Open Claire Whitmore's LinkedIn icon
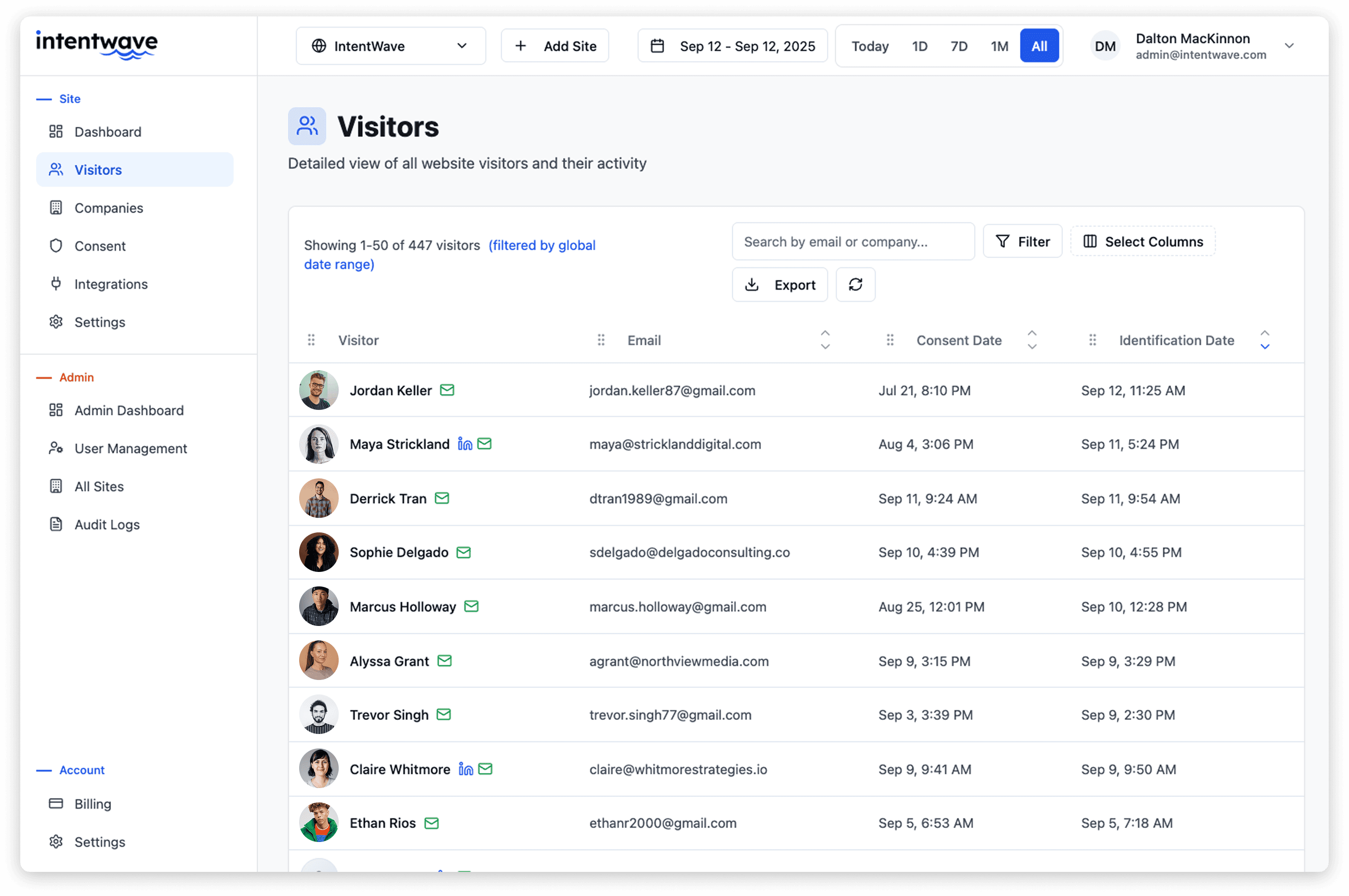Image resolution: width=1349 pixels, height=896 pixels. [467, 770]
